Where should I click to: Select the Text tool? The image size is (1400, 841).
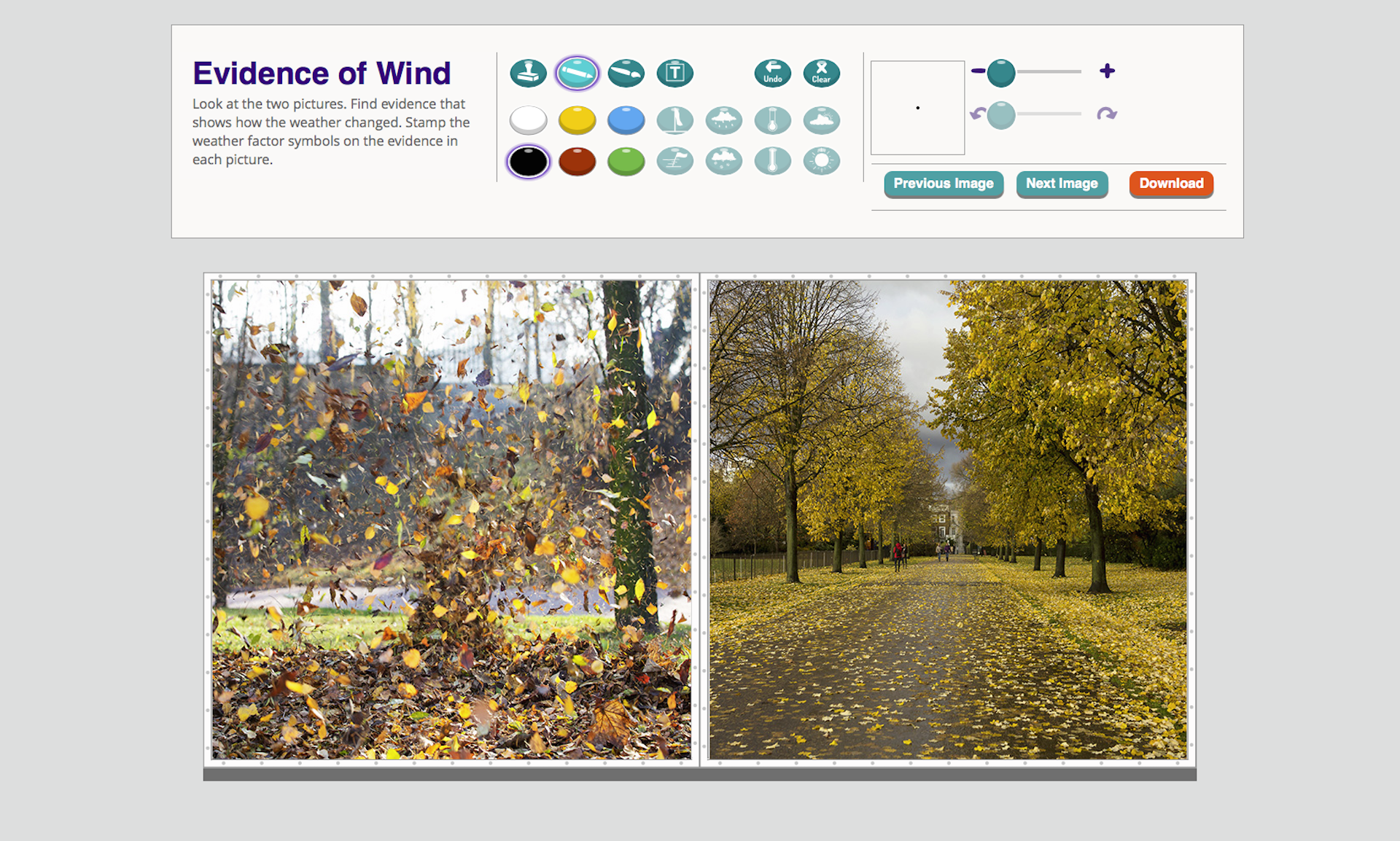674,73
